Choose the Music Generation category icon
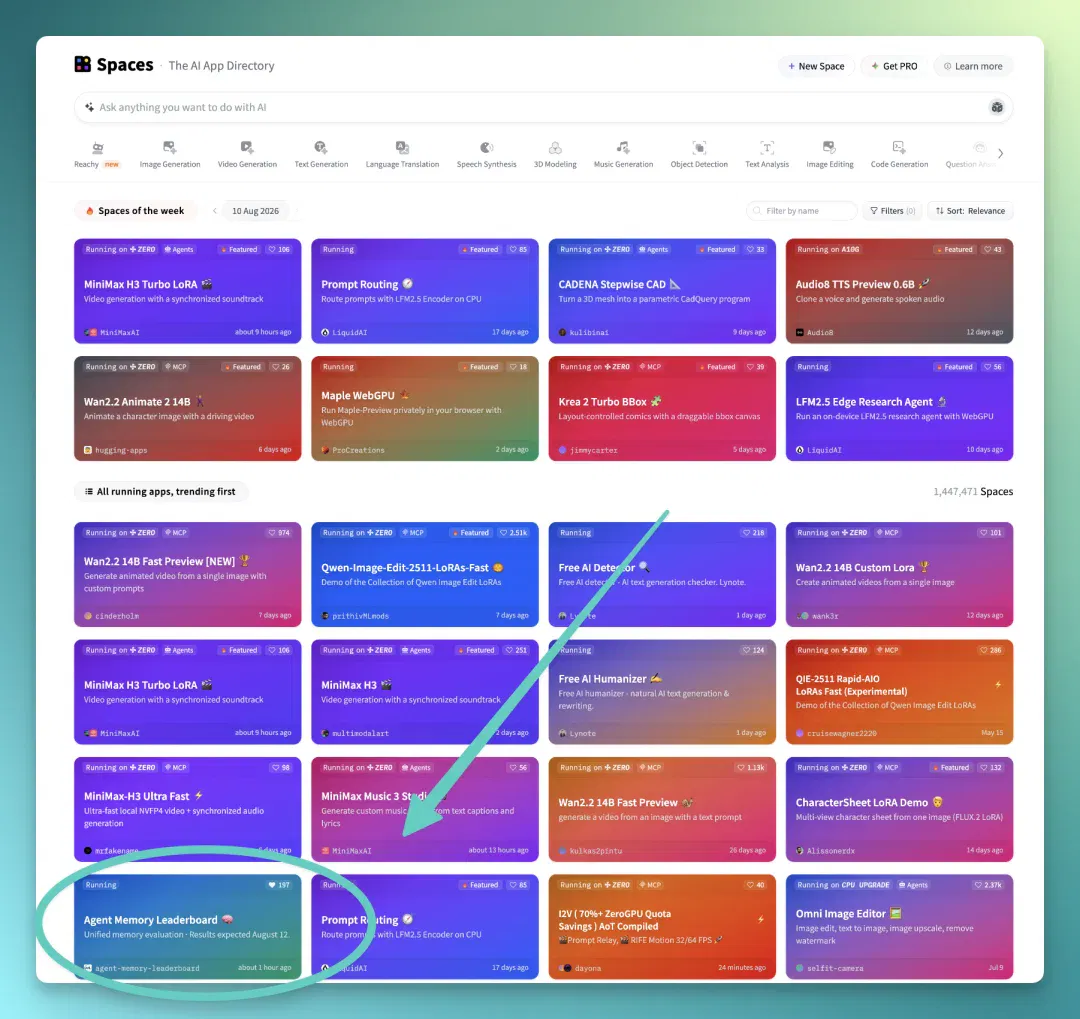1080x1019 pixels. click(623, 147)
